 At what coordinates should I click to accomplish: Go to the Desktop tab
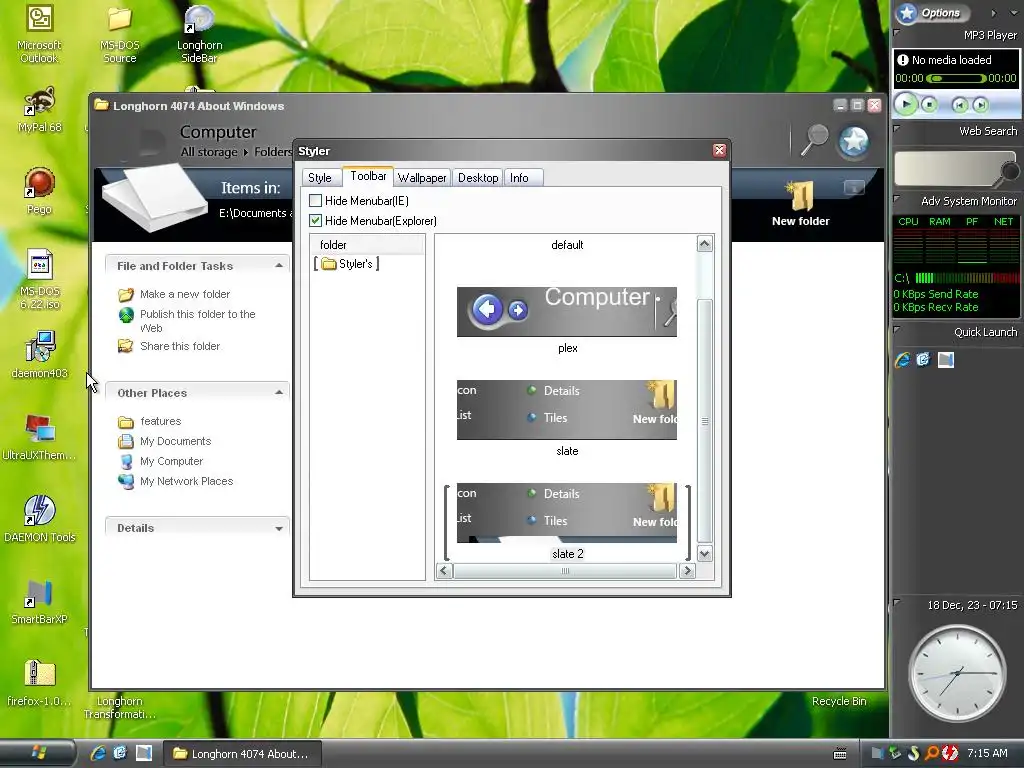(478, 178)
